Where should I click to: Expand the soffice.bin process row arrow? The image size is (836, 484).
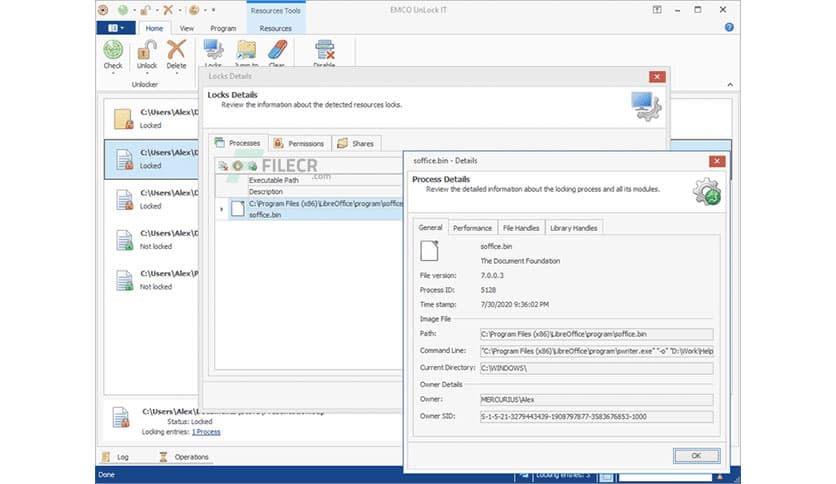coord(222,209)
